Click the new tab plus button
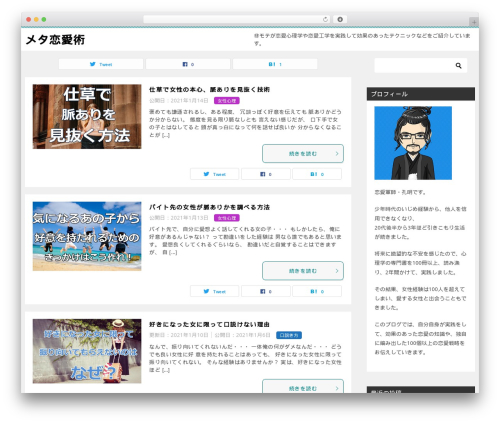This screenshot has width=500, height=423. click(x=474, y=22)
